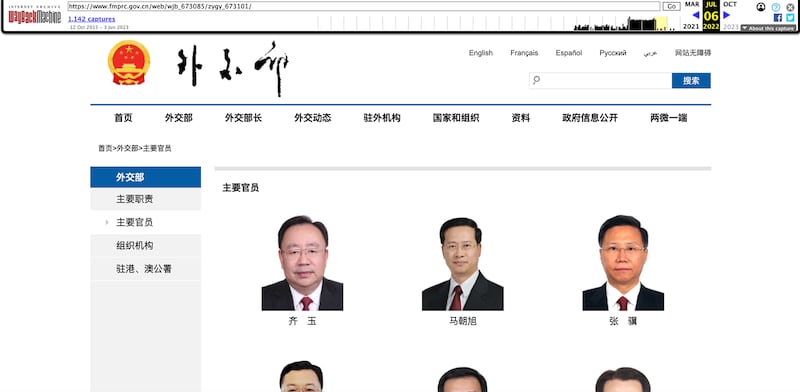Image resolution: width=800 pixels, height=392 pixels.
Task: Click the national emblem logo
Action: point(129,63)
